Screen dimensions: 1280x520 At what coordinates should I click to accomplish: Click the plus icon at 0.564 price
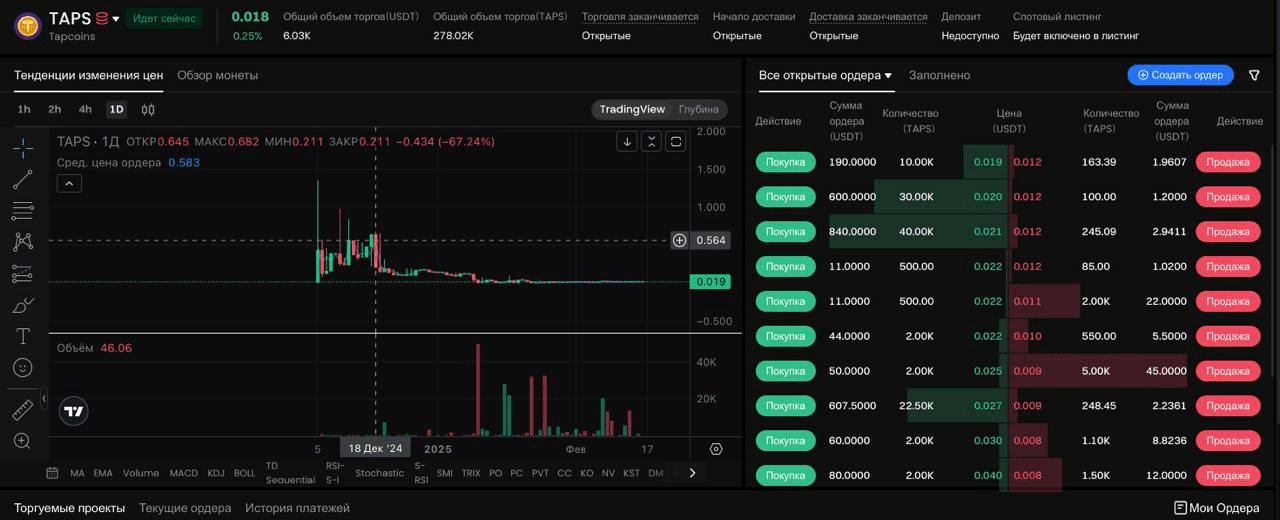679,240
